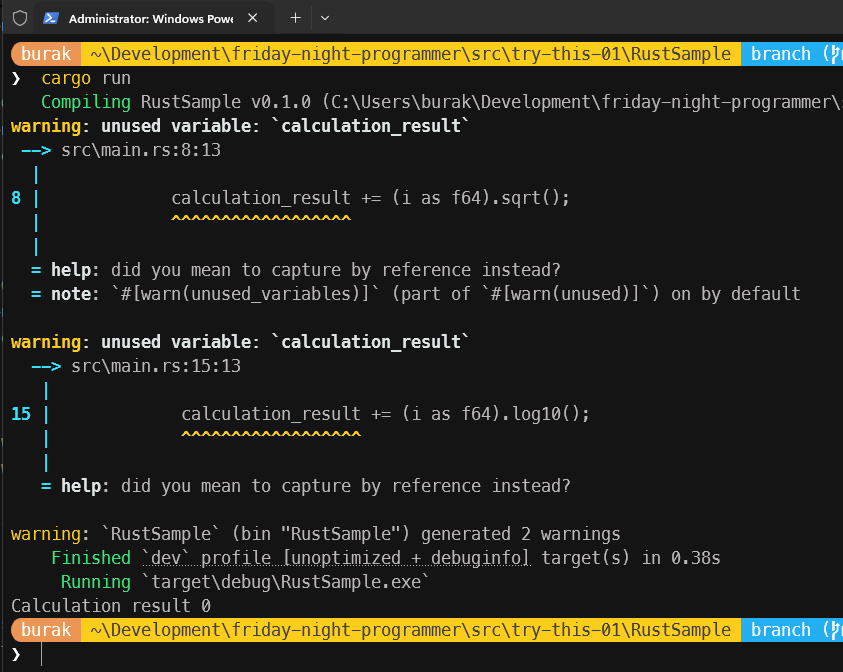
Task: Click the orange burak segment in the first prompt
Action: 45,54
